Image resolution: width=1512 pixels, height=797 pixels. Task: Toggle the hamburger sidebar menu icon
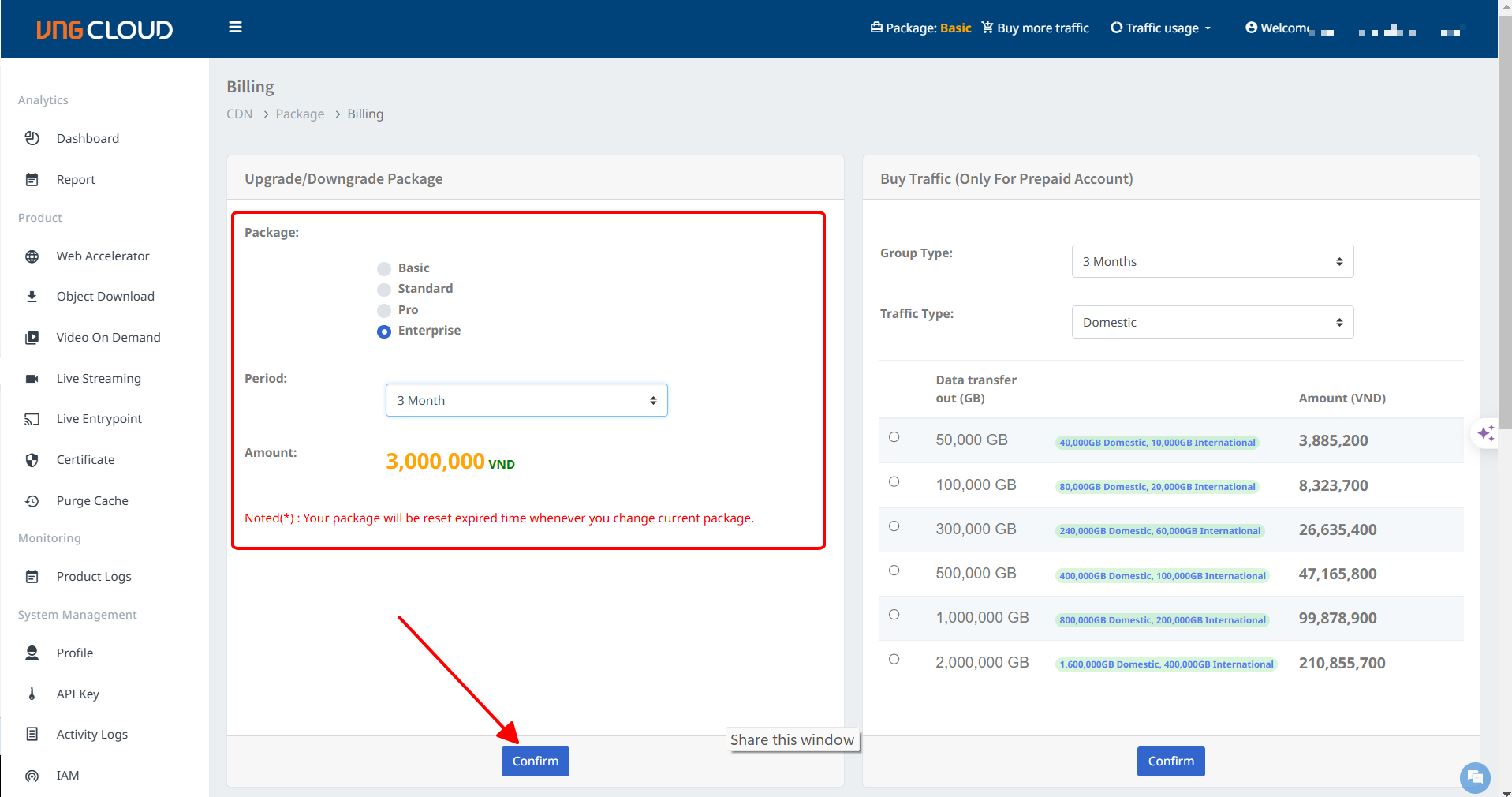click(x=235, y=28)
